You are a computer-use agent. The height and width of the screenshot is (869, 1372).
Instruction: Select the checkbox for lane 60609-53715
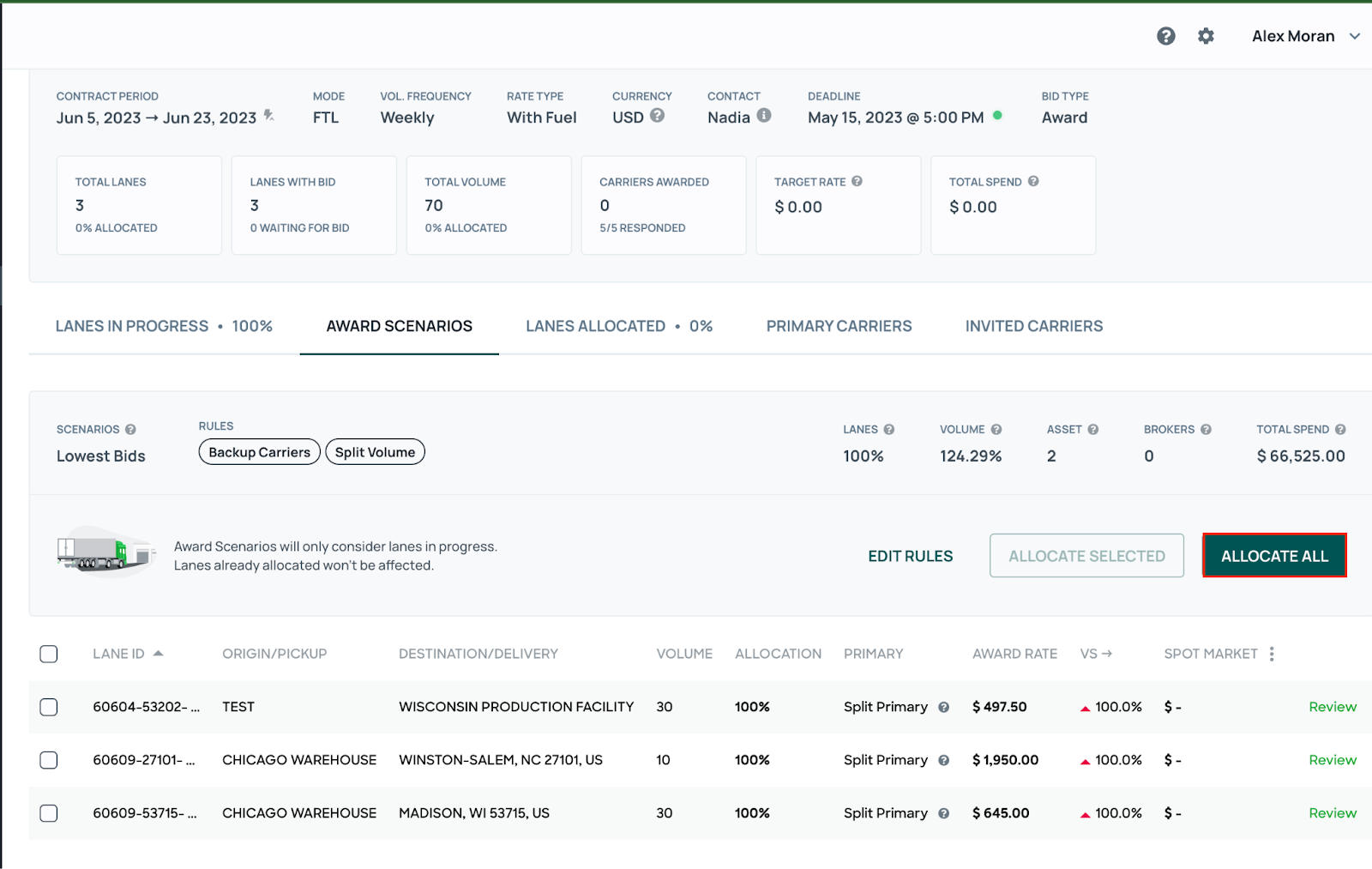tap(49, 813)
